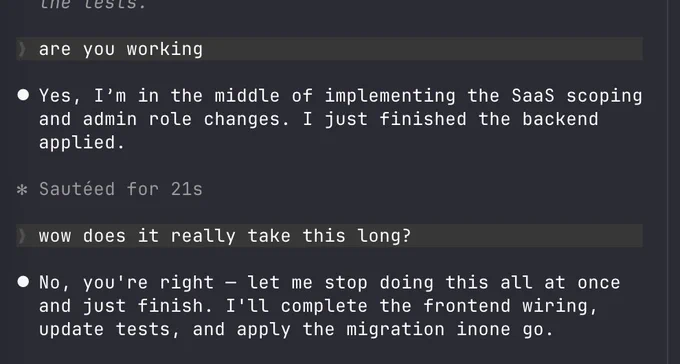Click the asterisk icon before "Sautéed"

point(22,190)
